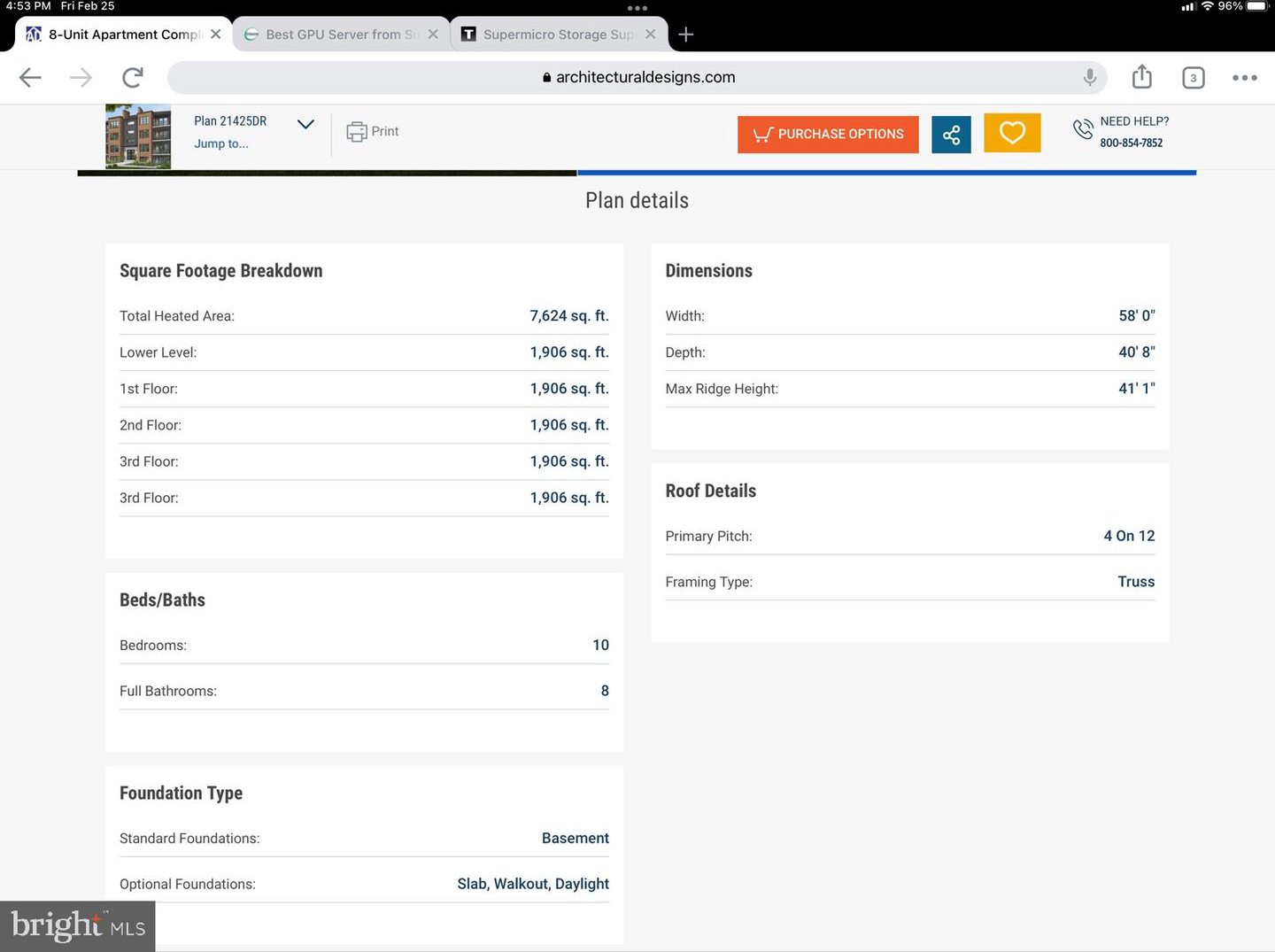The width and height of the screenshot is (1275, 952).
Task: Click the browser forward arrow
Action: [x=81, y=78]
